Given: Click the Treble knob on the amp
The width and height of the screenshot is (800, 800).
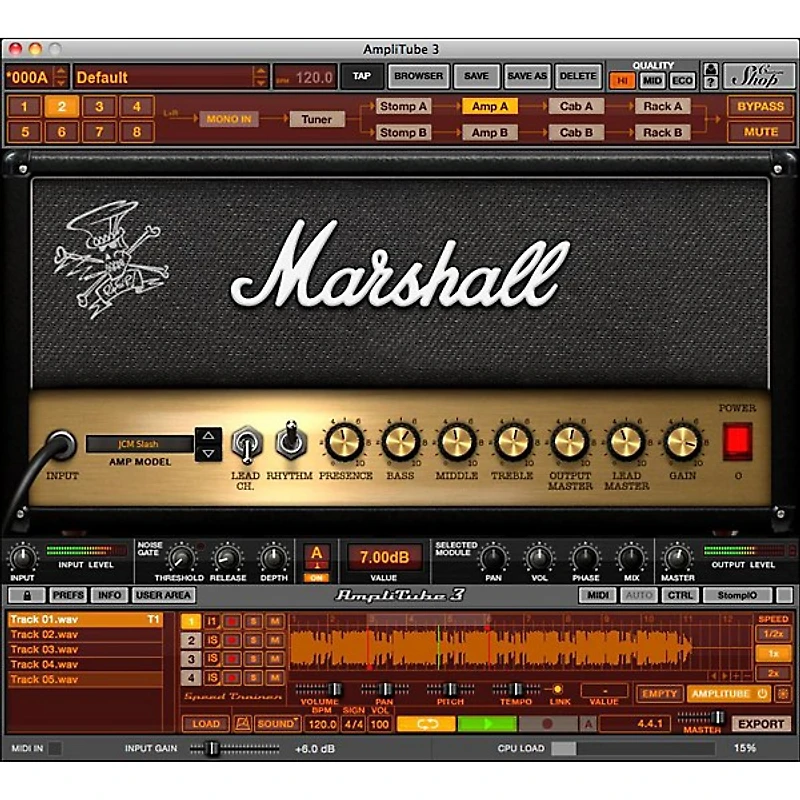Looking at the screenshot, I should (513, 442).
